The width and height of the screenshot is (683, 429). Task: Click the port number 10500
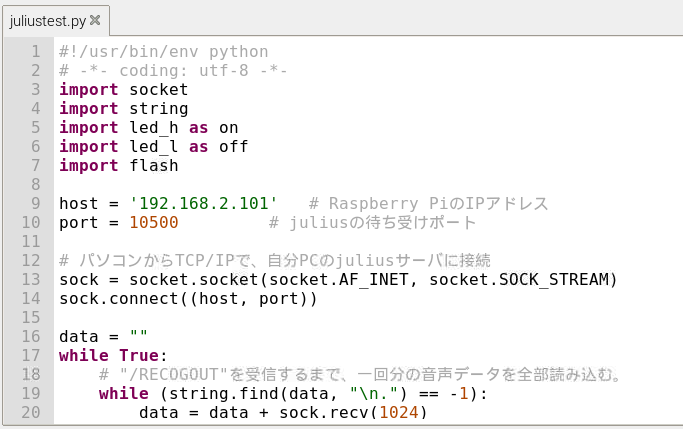point(154,223)
